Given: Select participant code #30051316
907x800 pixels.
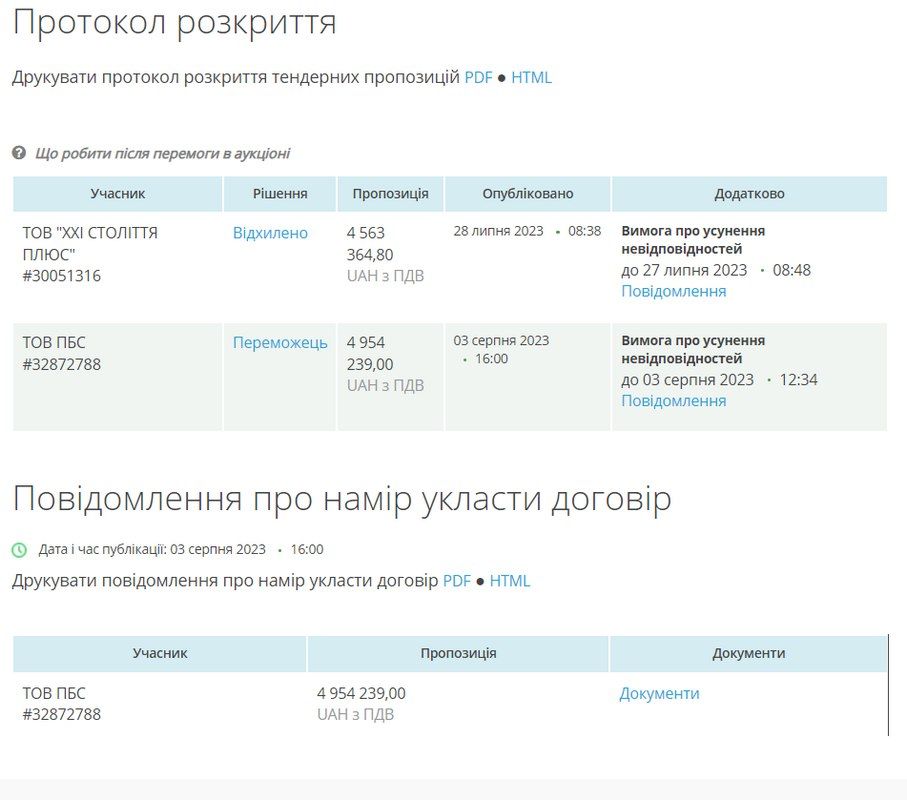Looking at the screenshot, I should pos(61,274).
